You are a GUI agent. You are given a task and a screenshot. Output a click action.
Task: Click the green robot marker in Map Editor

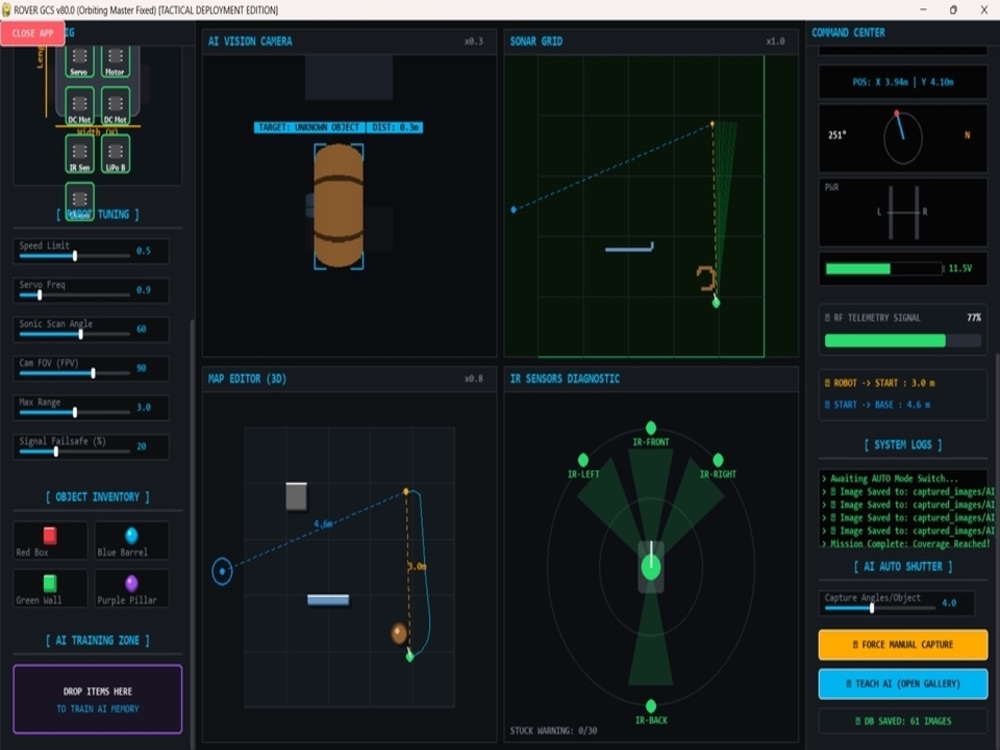tap(410, 656)
